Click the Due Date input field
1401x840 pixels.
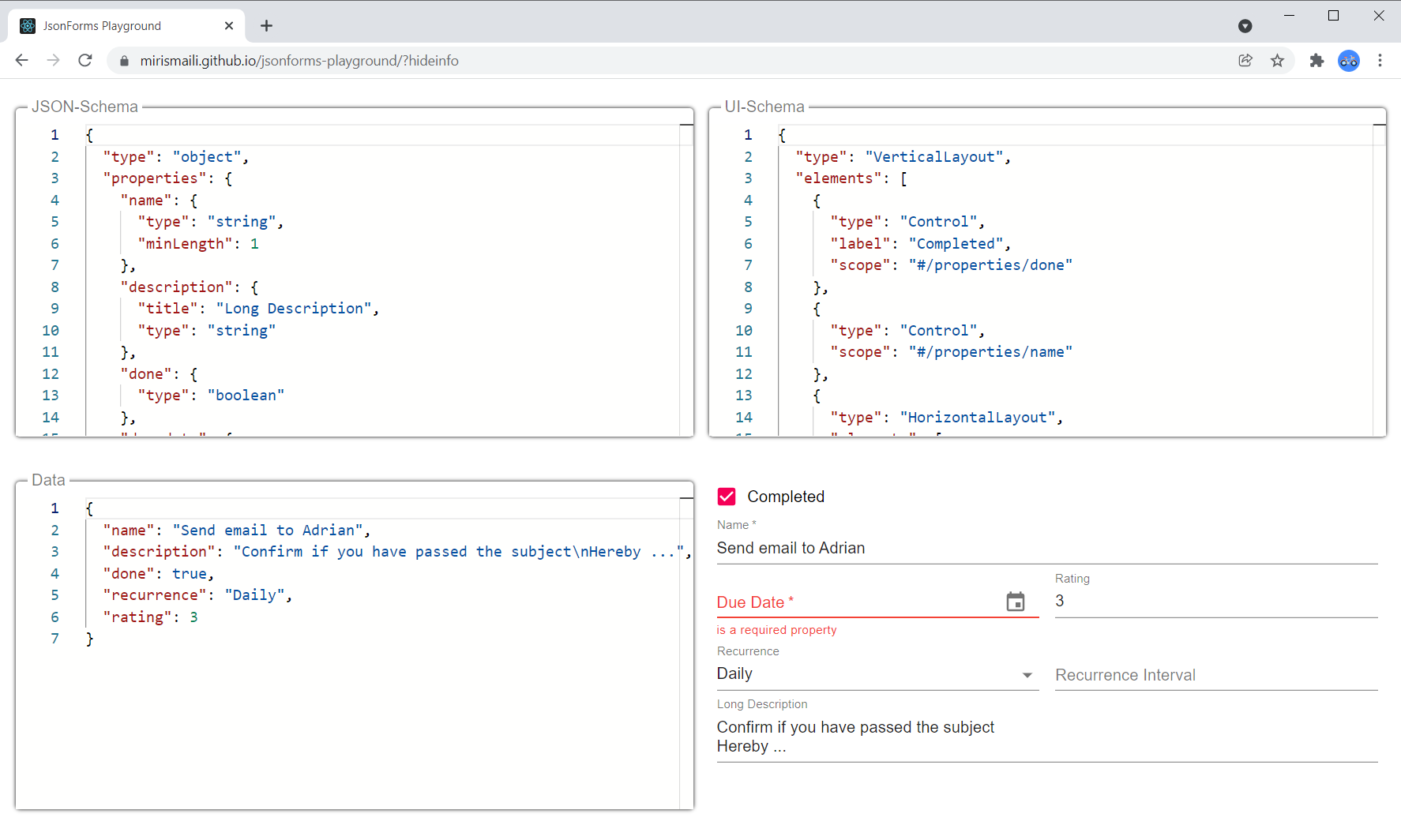[x=859, y=602]
